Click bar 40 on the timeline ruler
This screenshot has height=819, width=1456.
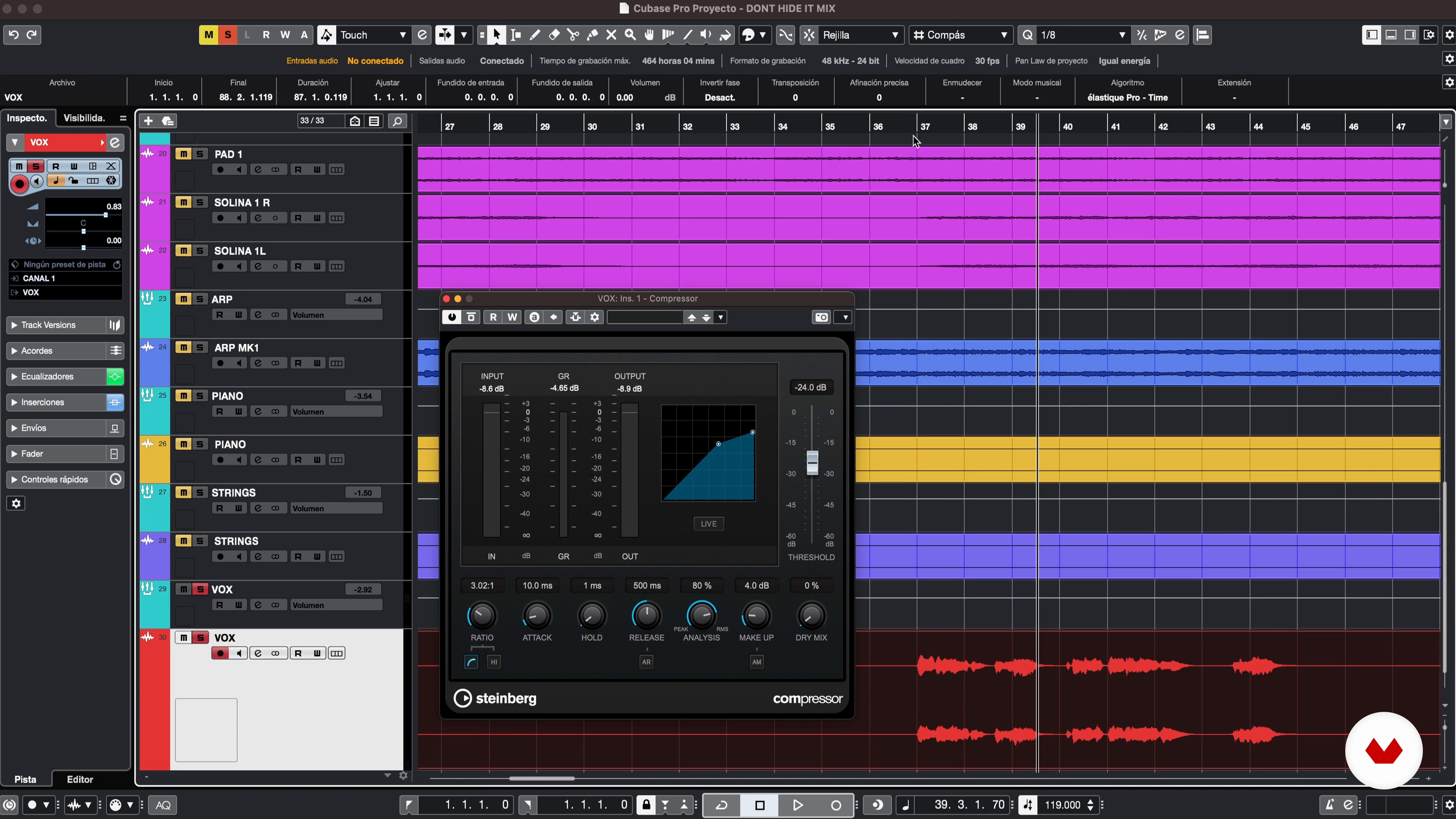point(1067,127)
